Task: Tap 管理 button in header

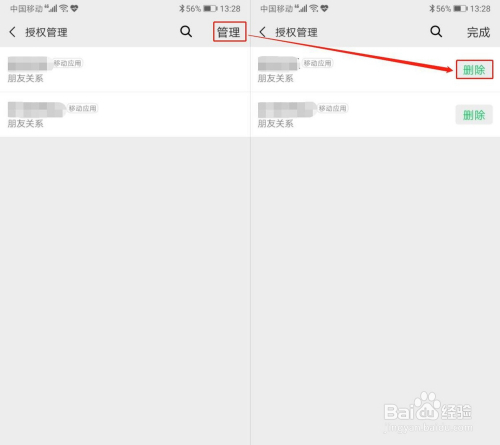Action: pyautogui.click(x=229, y=32)
